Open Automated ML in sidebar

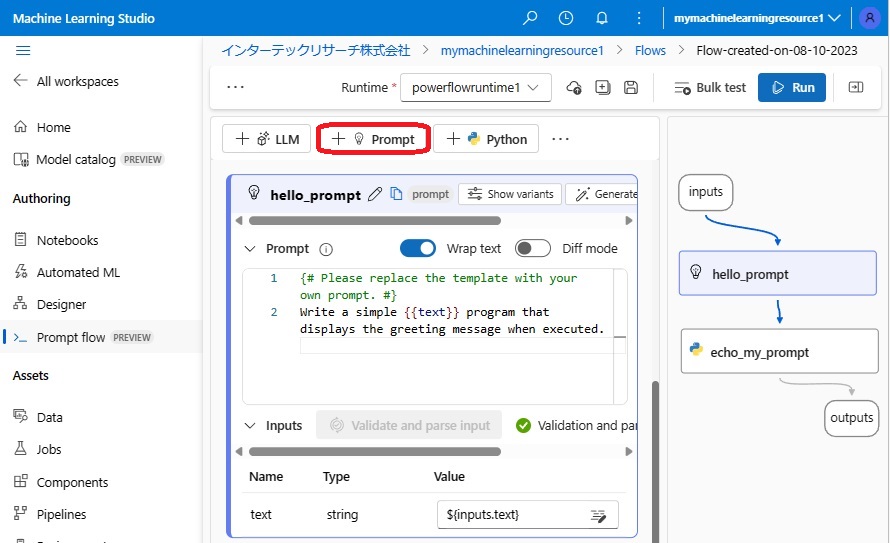coord(67,272)
